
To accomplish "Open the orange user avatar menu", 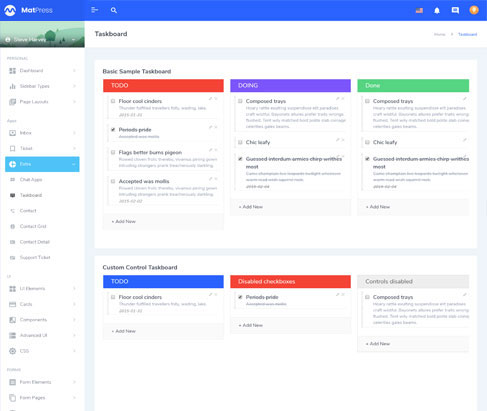I will click(474, 10).
